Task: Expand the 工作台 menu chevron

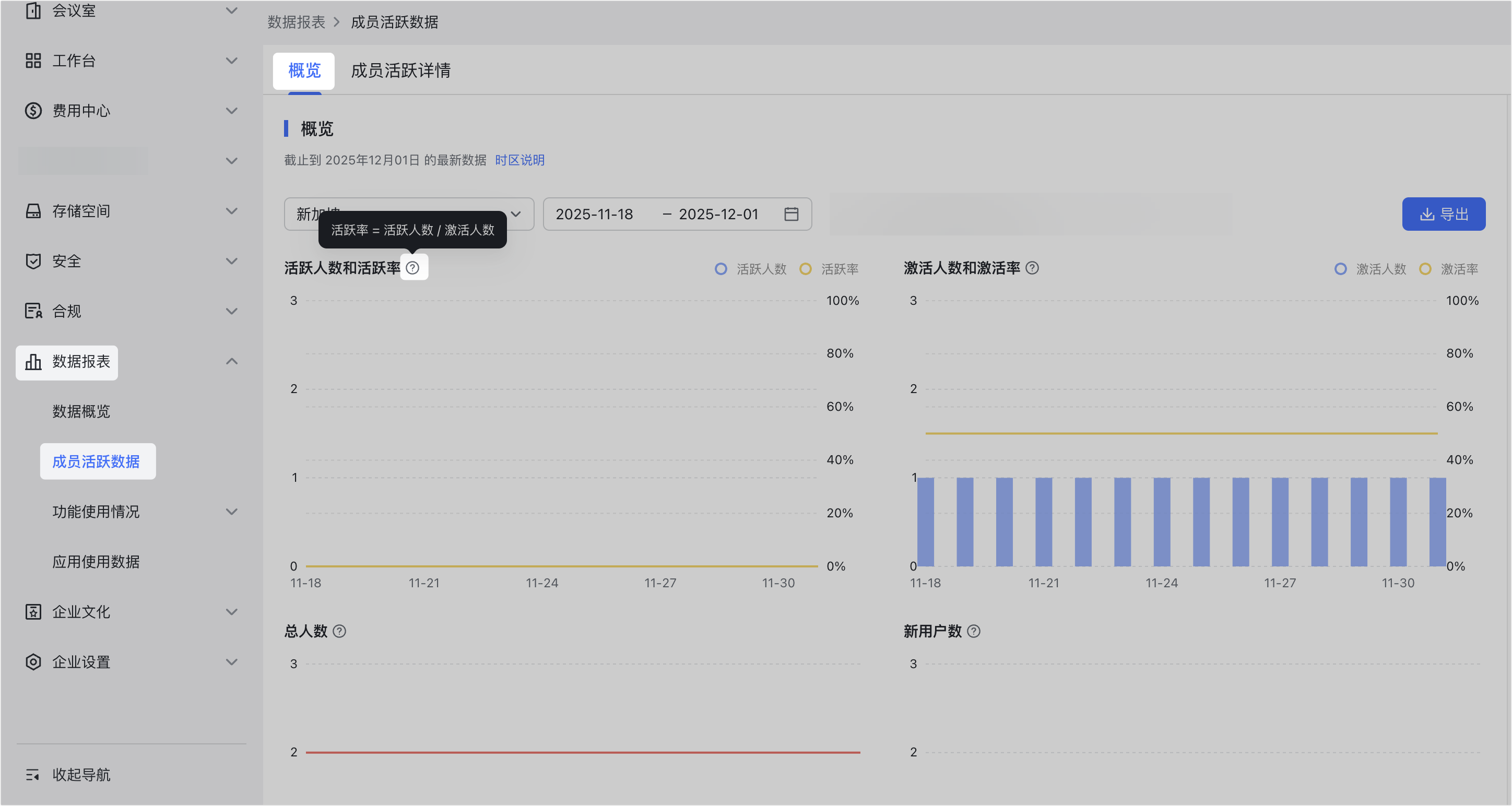Action: (232, 61)
